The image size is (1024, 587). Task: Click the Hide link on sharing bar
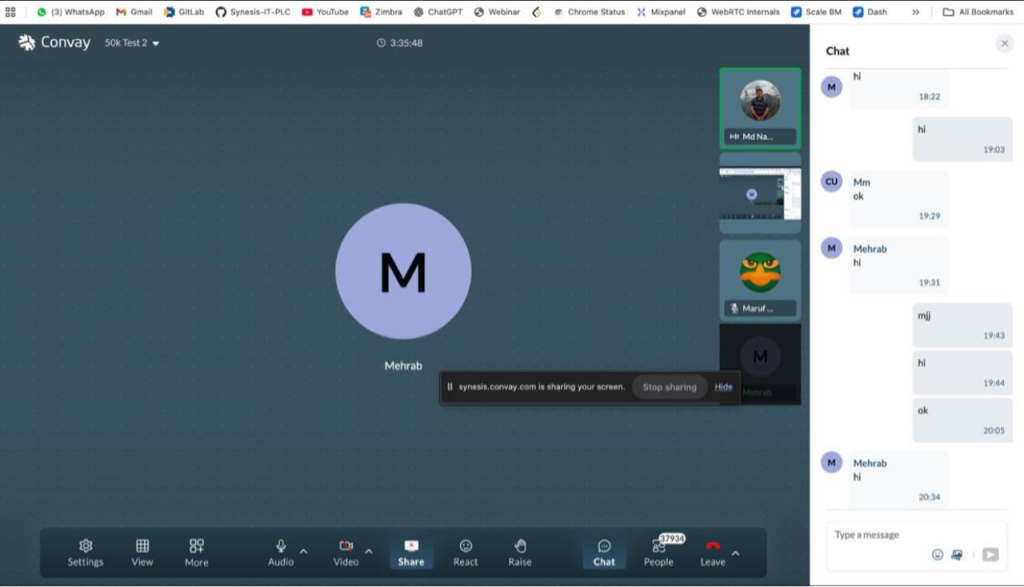pyautogui.click(x=723, y=387)
